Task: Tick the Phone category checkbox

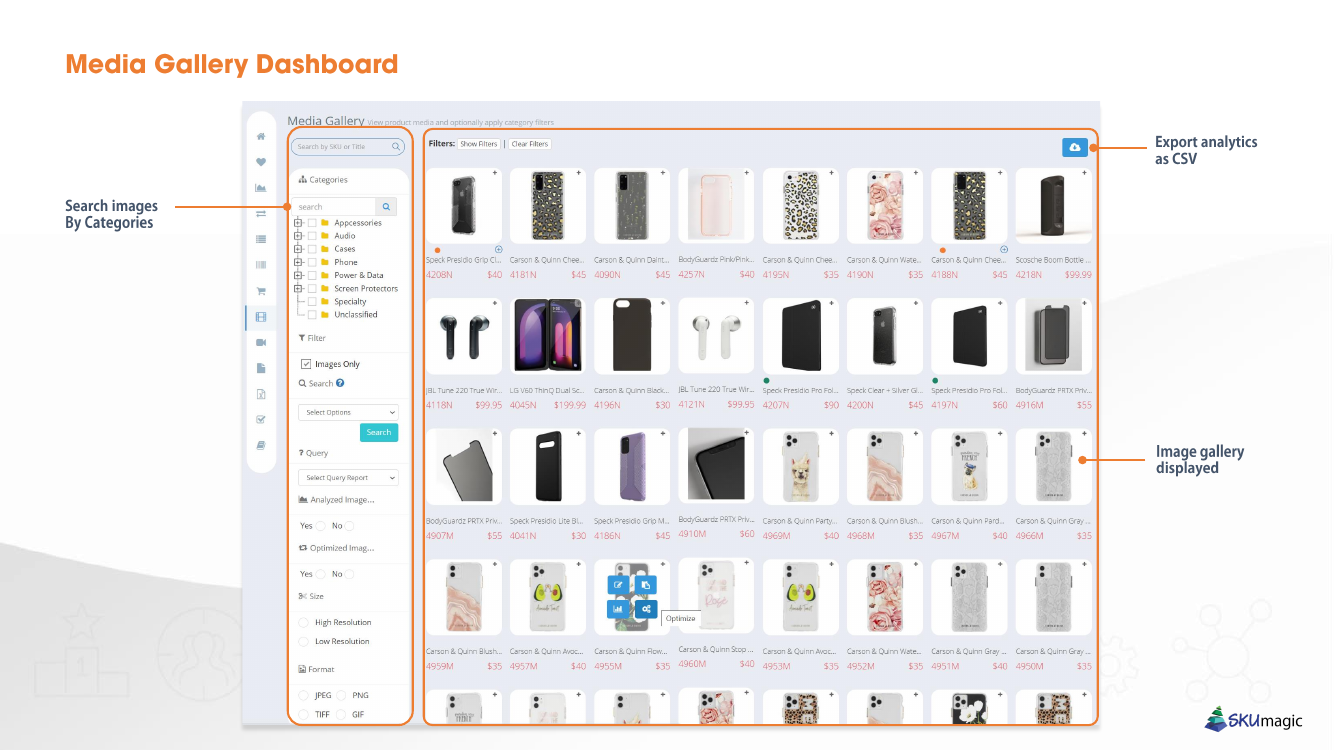Action: tap(312, 262)
